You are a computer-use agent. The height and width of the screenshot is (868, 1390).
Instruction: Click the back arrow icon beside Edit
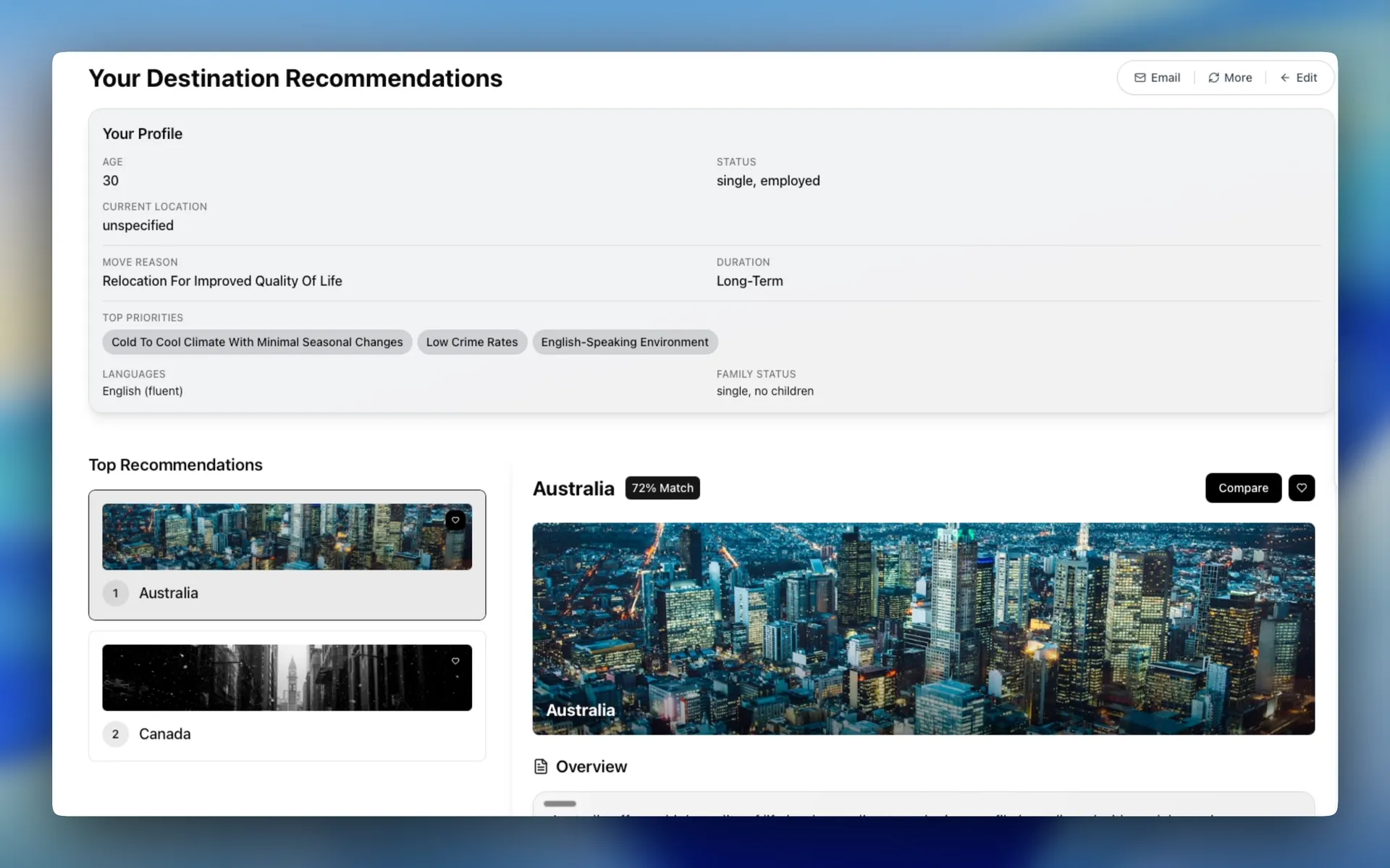1284,77
